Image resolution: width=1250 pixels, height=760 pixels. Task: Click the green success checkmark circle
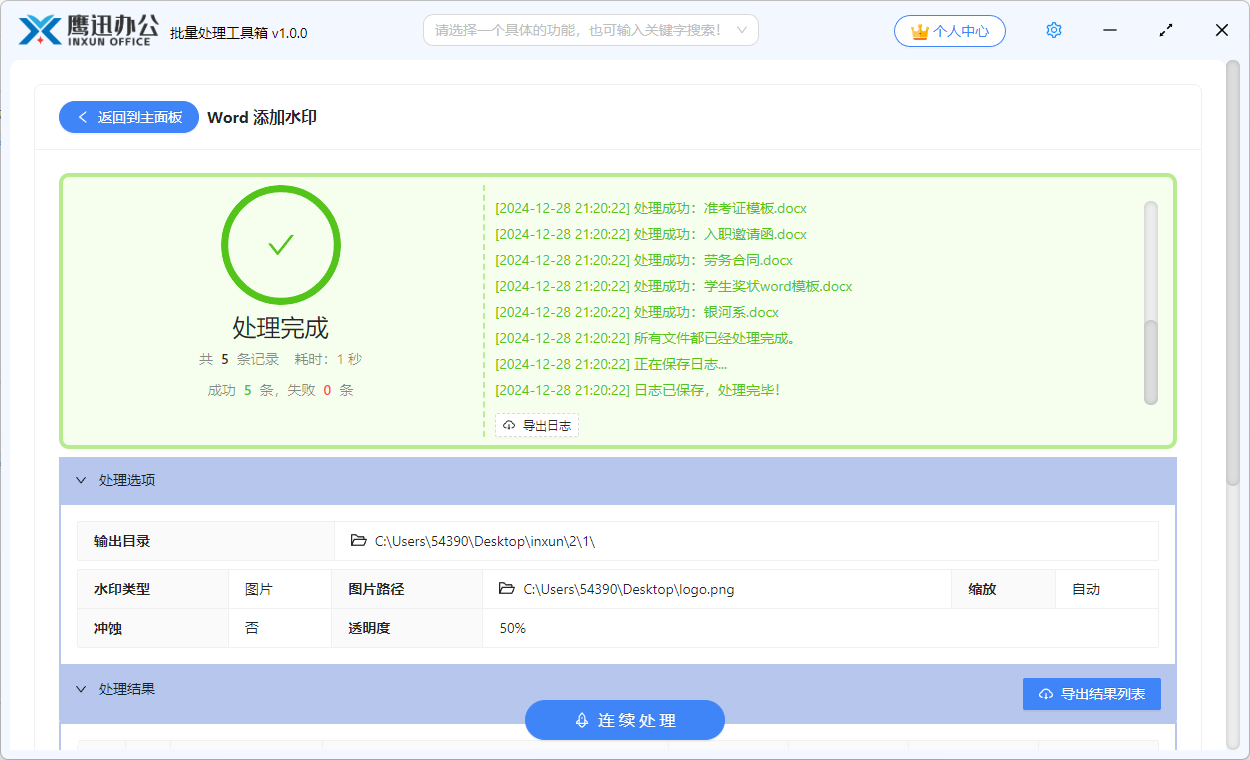281,245
